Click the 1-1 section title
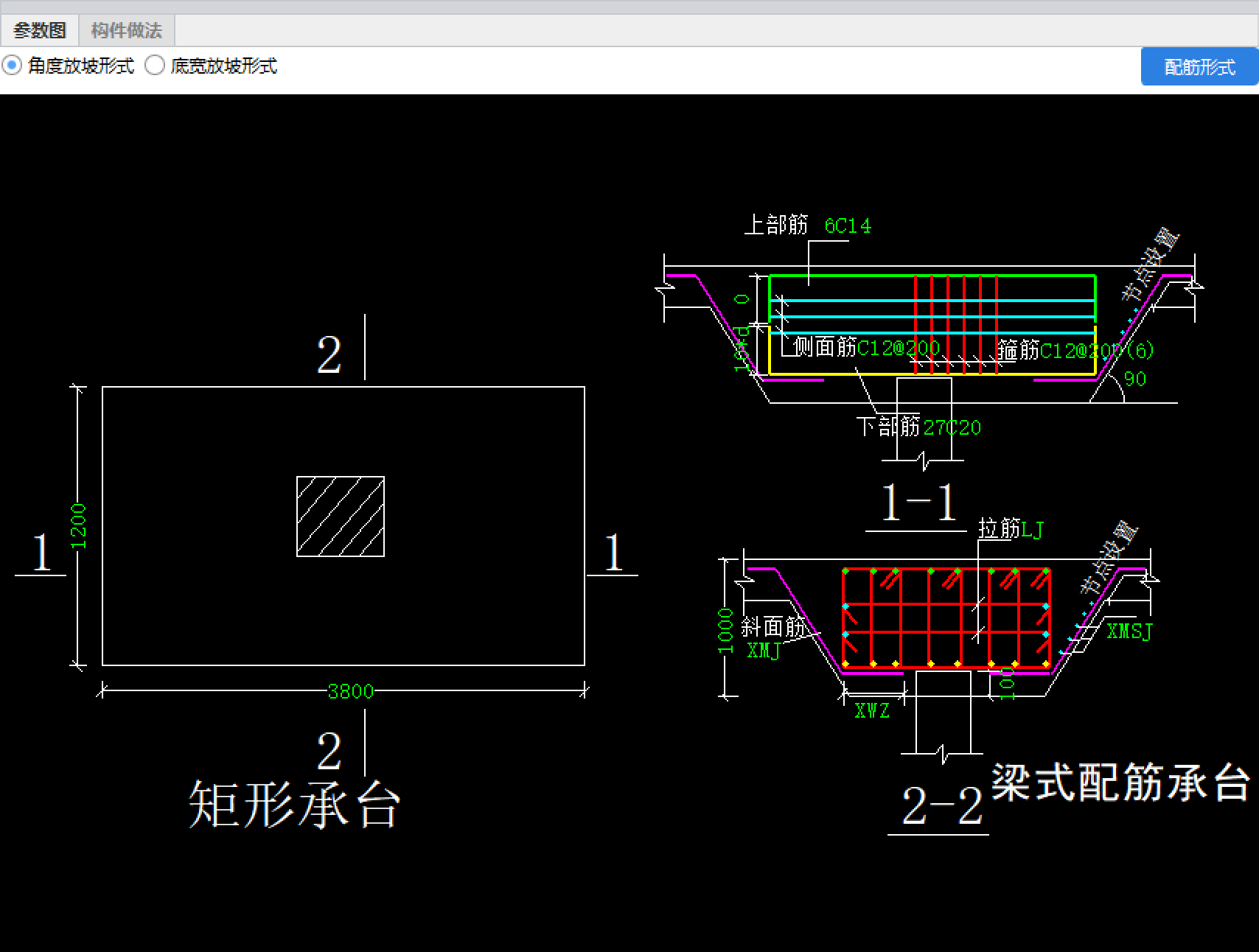1259x952 pixels. point(919,504)
